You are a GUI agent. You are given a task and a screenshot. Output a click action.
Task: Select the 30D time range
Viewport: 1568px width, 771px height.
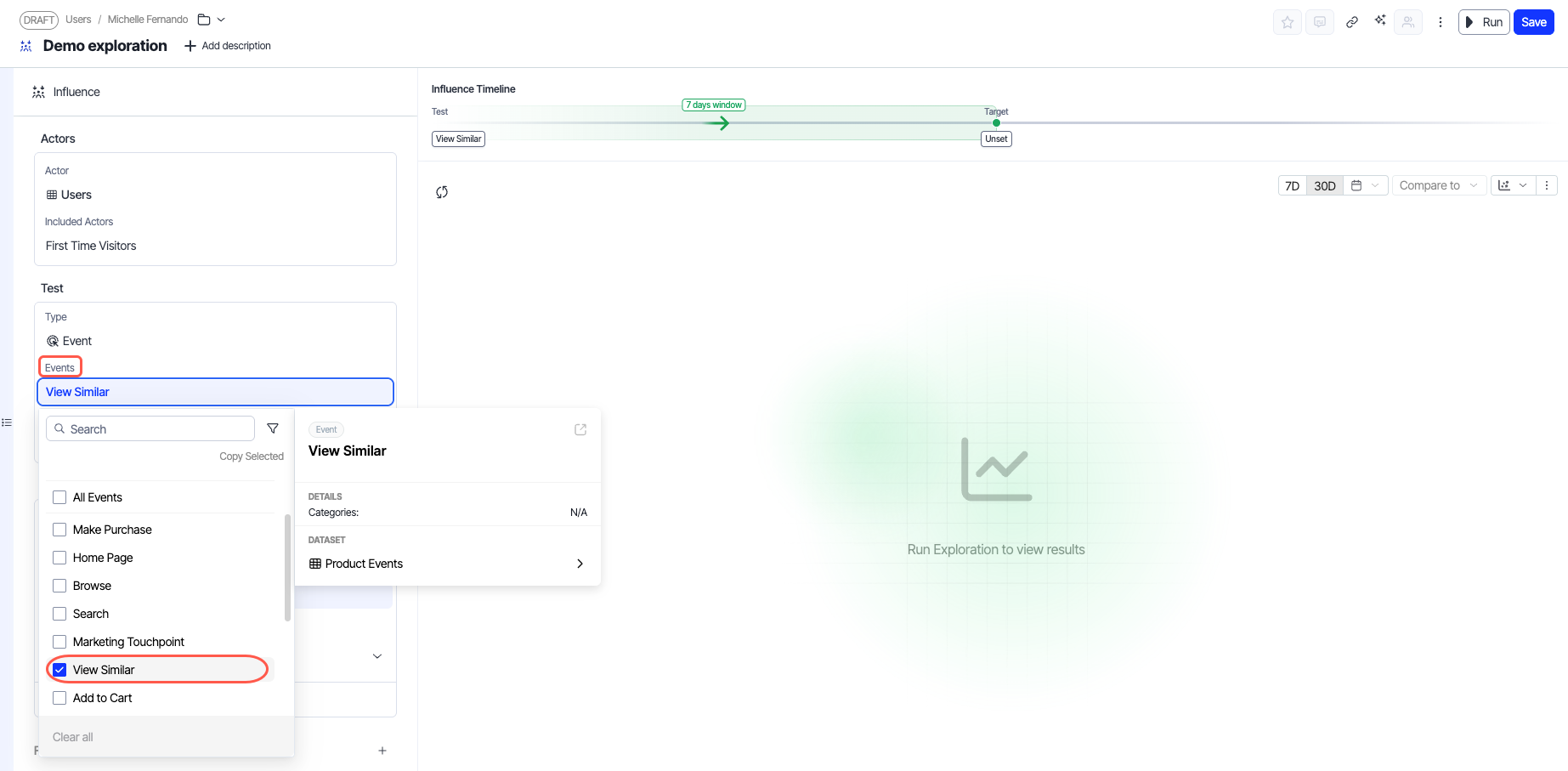tap(1324, 185)
